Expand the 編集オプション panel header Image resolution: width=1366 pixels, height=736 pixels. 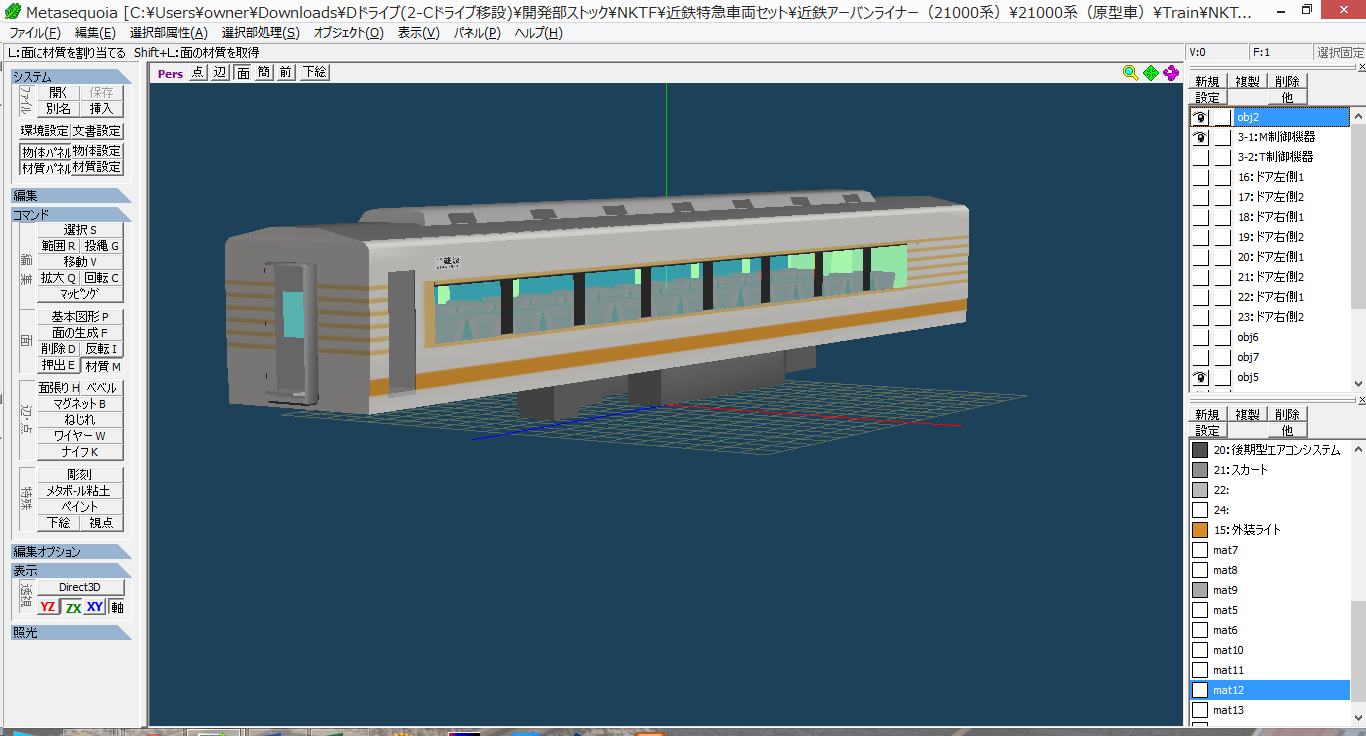[70, 552]
